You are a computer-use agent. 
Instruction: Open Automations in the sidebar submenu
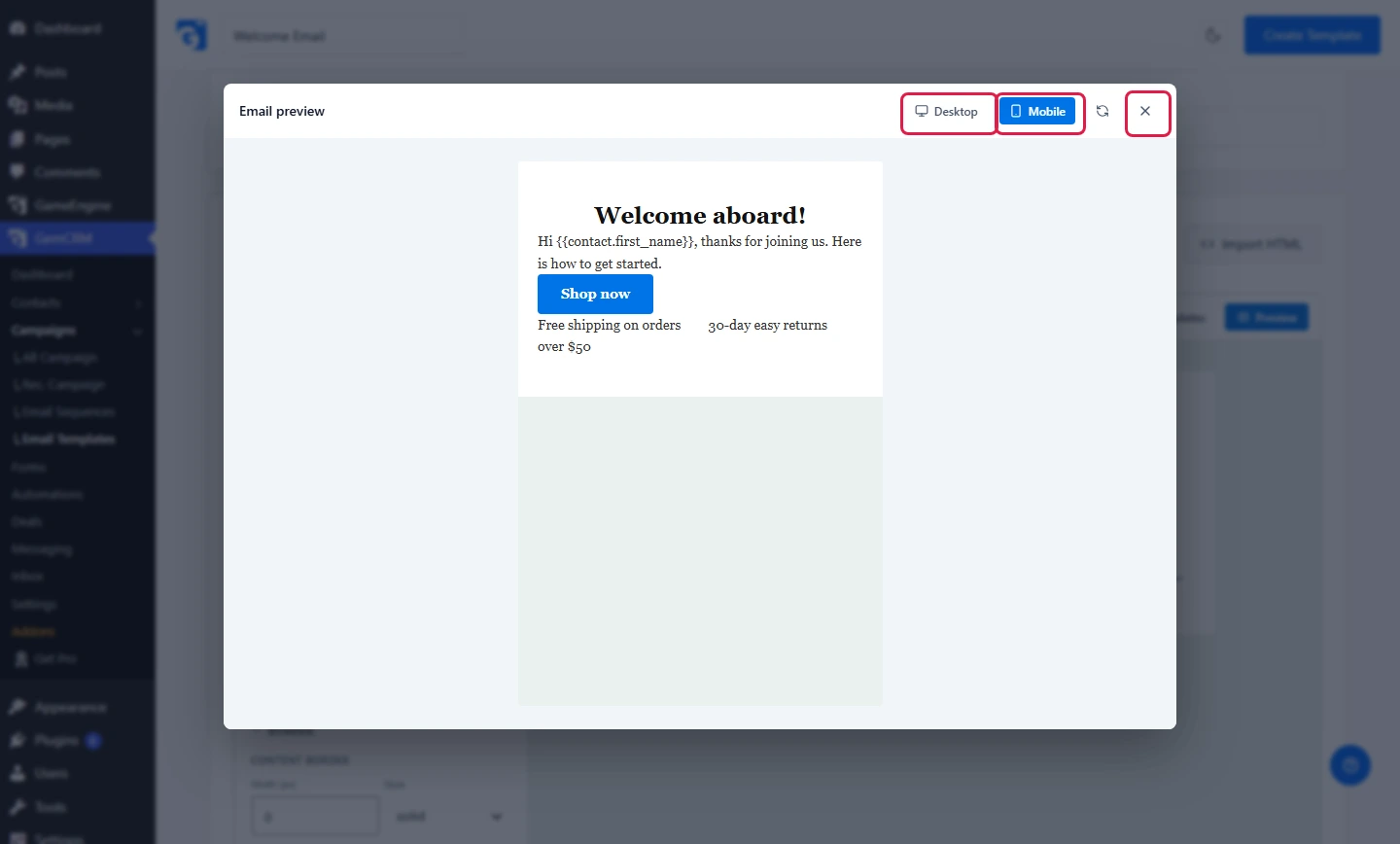(x=48, y=494)
